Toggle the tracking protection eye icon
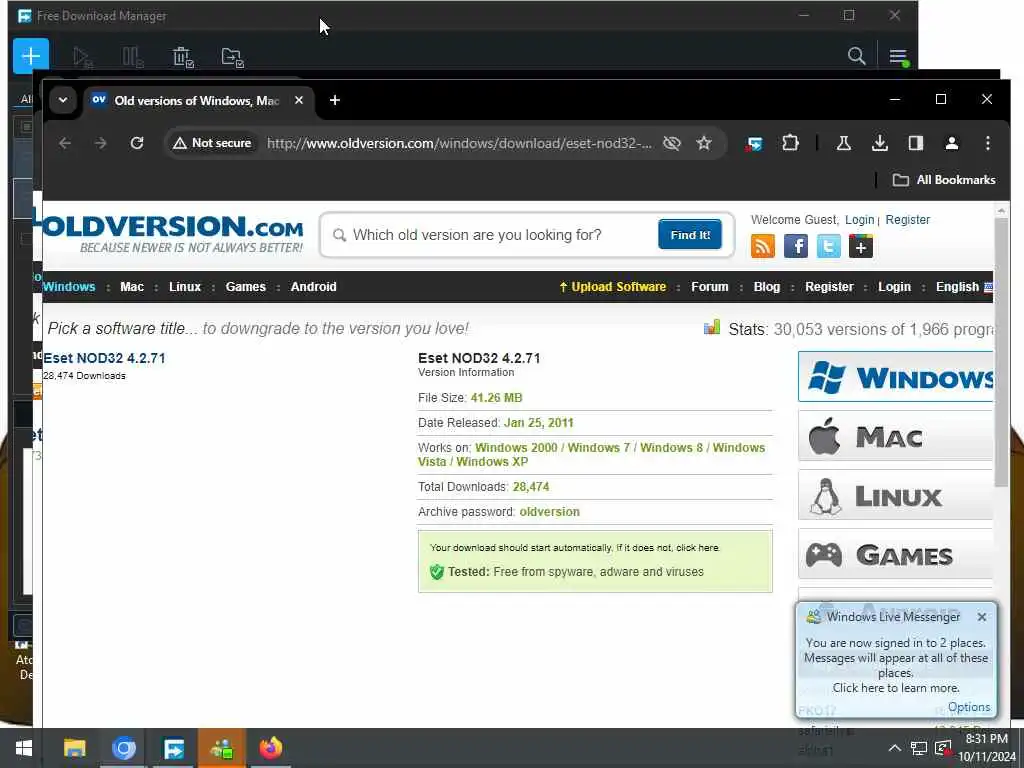 [x=671, y=143]
